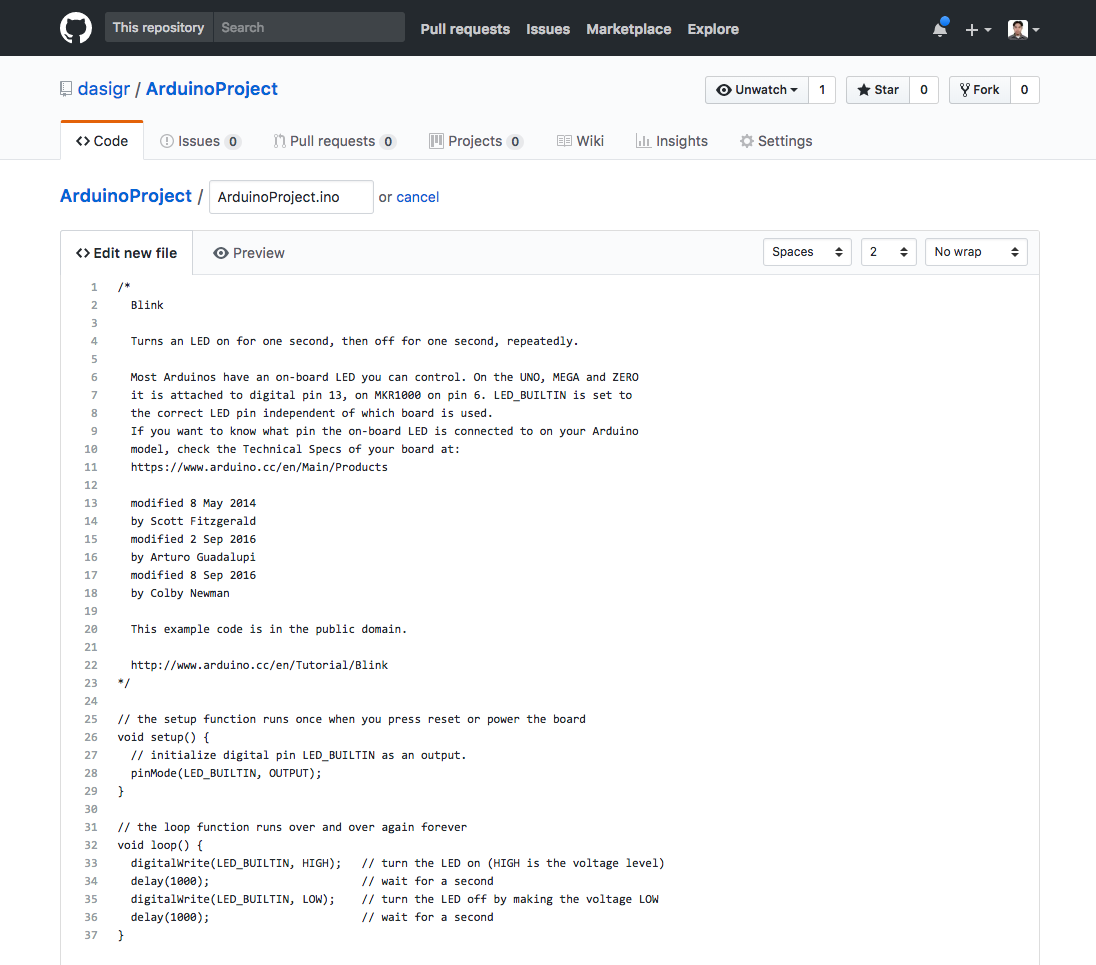Fork the ArduinoProject repository
Image resolution: width=1096 pixels, height=965 pixels.
(x=979, y=89)
